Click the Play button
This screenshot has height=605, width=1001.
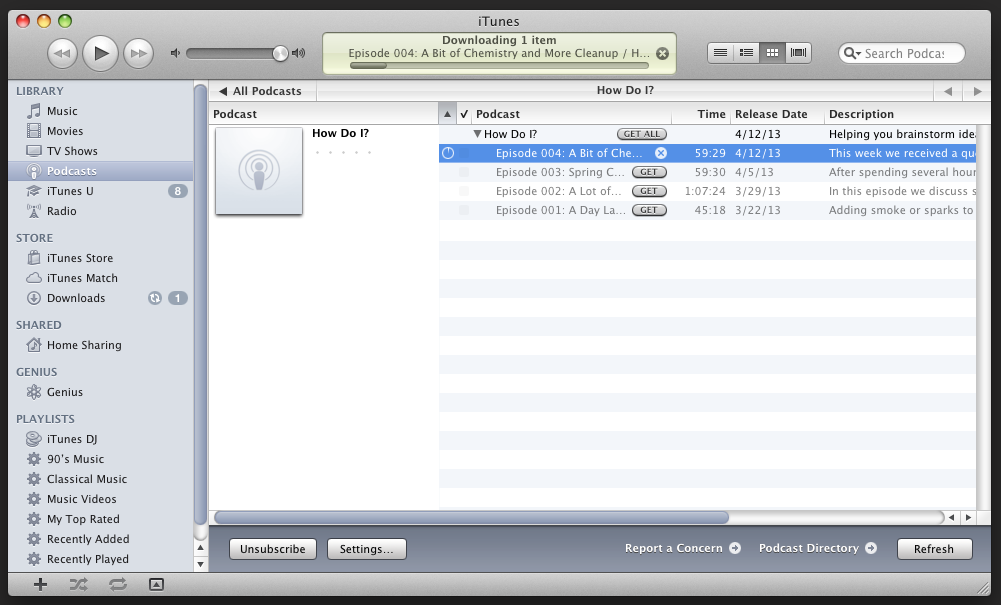pyautogui.click(x=100, y=54)
